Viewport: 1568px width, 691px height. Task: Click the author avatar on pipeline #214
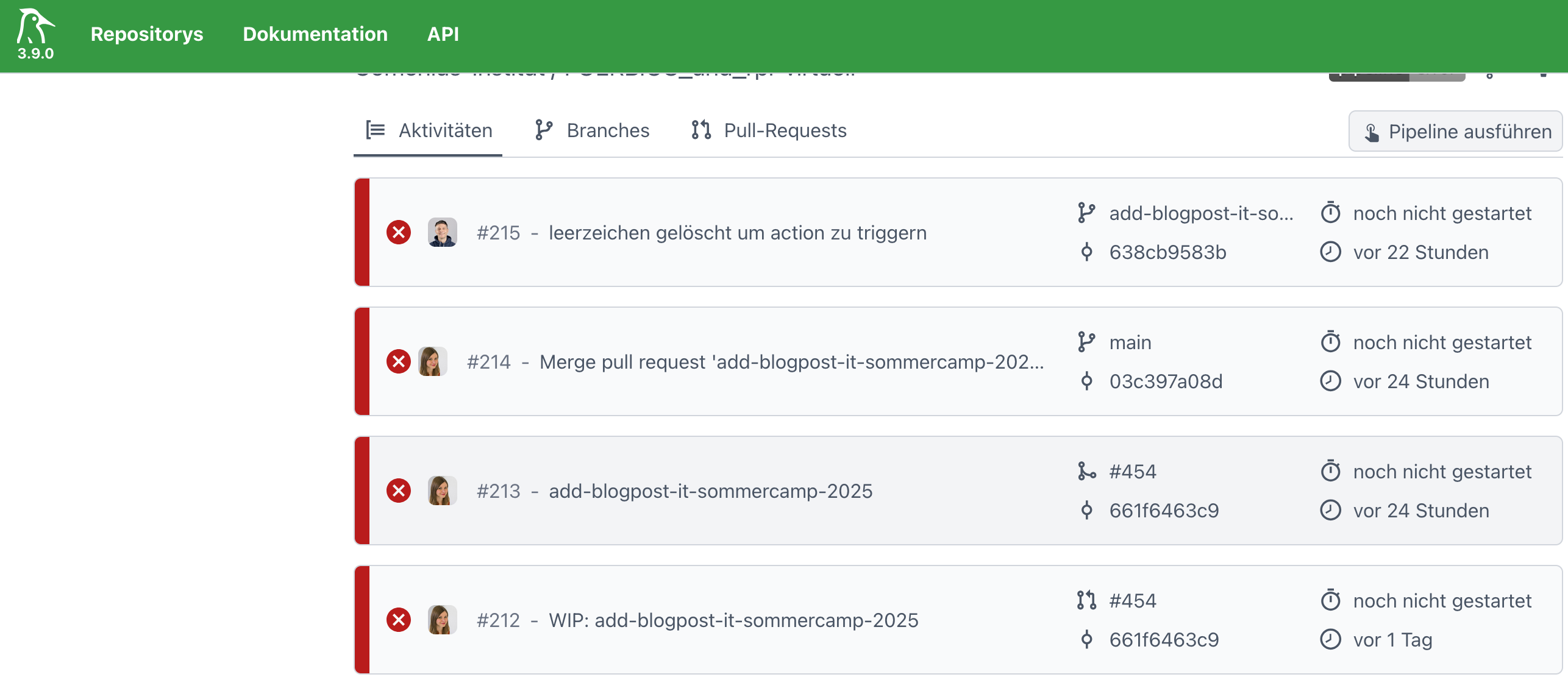point(432,361)
